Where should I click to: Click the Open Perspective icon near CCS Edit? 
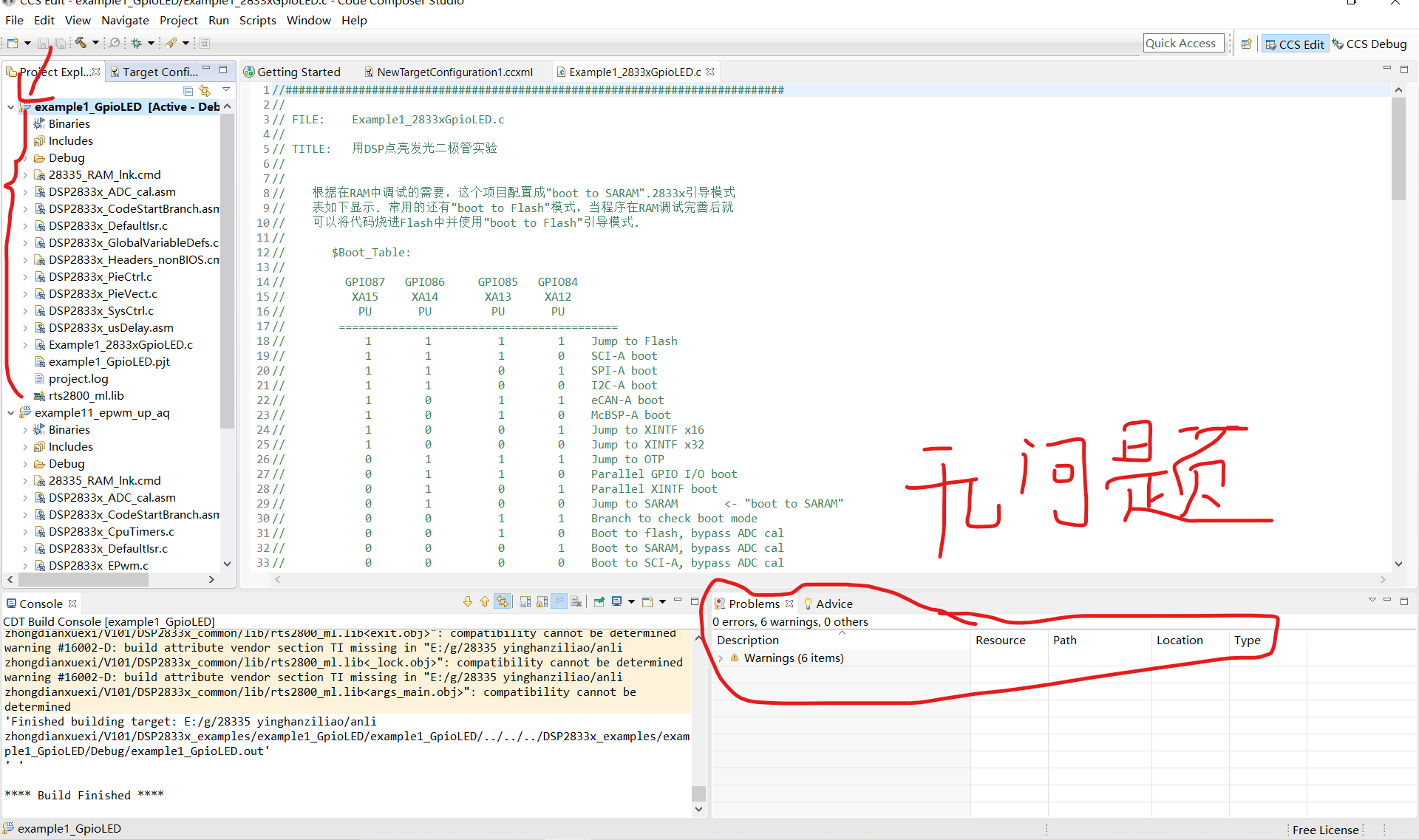(1247, 43)
